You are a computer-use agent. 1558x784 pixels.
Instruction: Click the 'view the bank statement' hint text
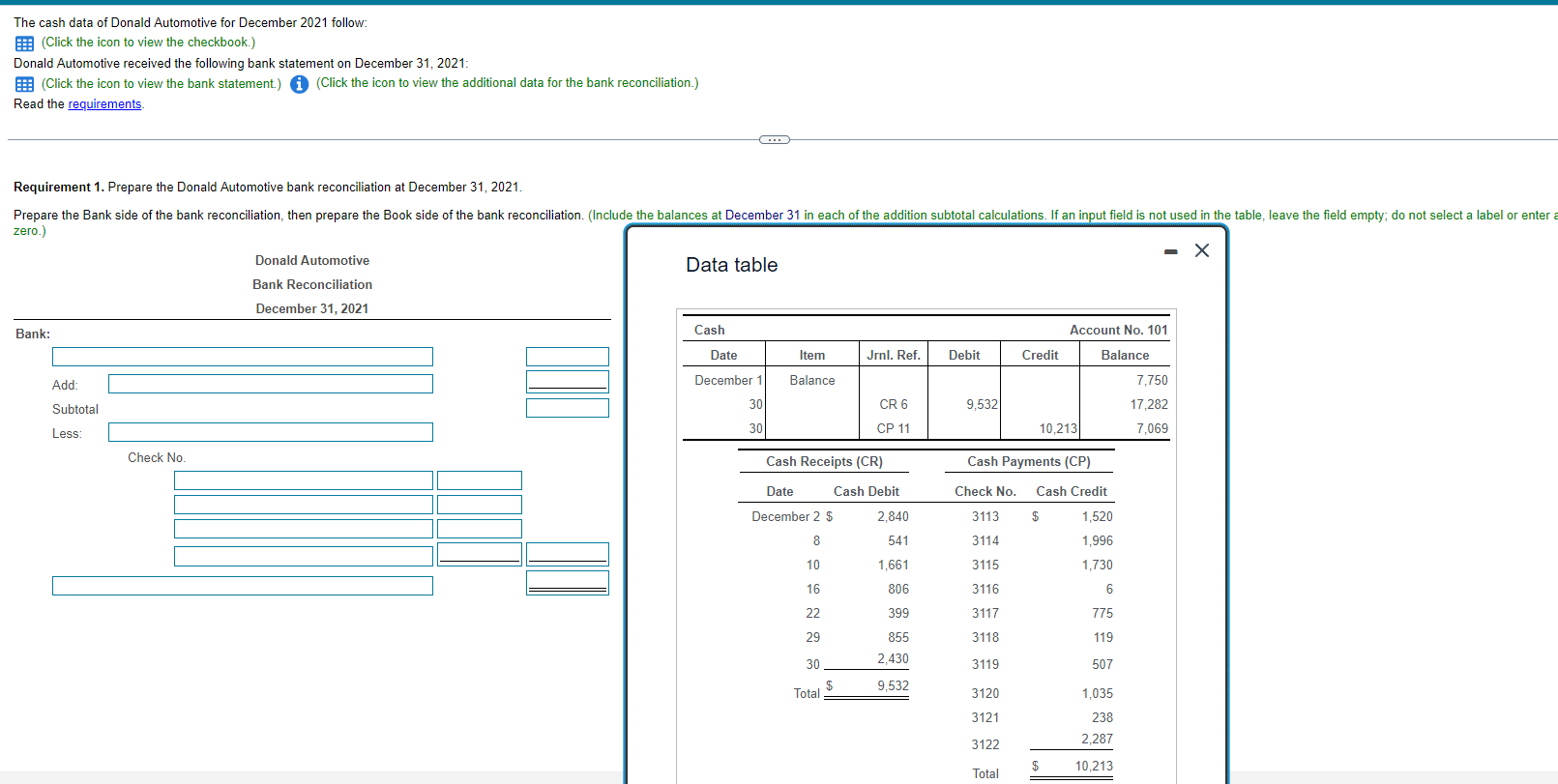pos(162,84)
